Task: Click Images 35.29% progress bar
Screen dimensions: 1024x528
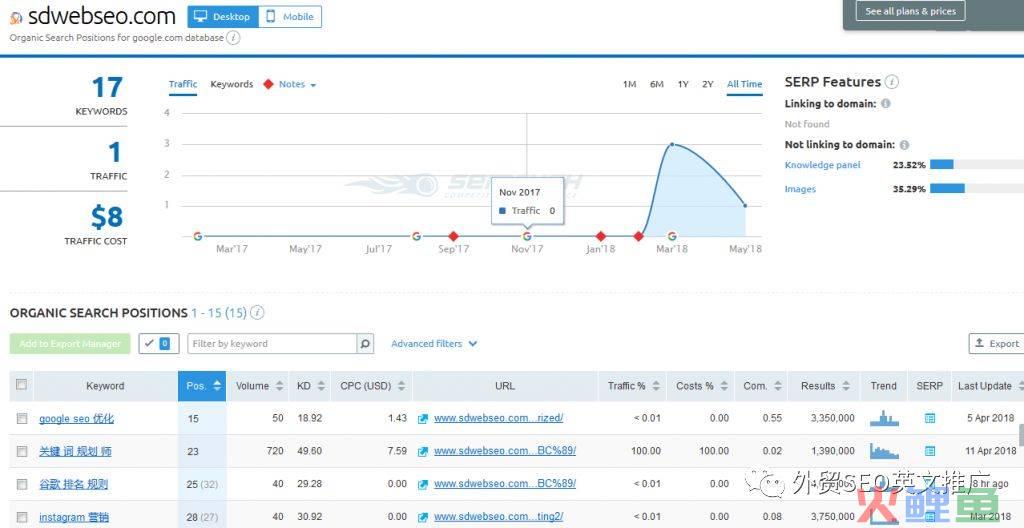Action: tap(976, 189)
